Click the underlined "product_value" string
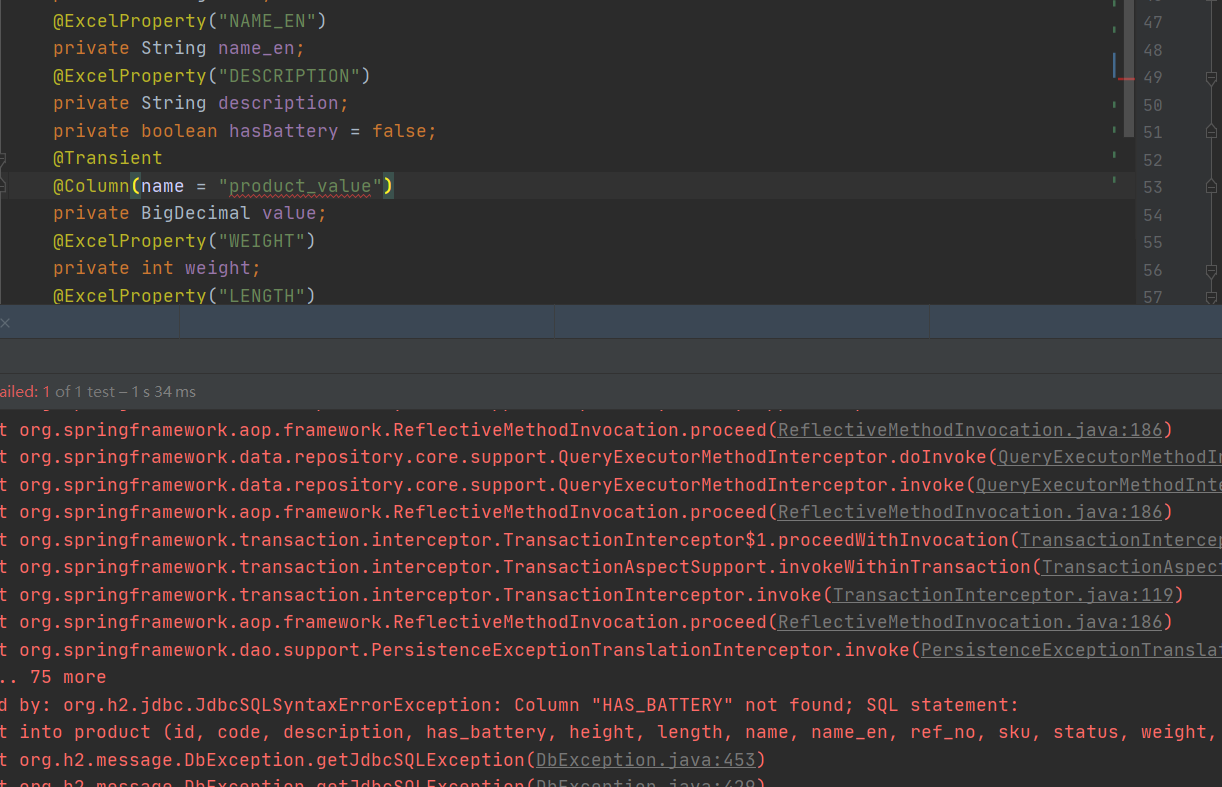This screenshot has height=787, width=1222. click(x=300, y=186)
